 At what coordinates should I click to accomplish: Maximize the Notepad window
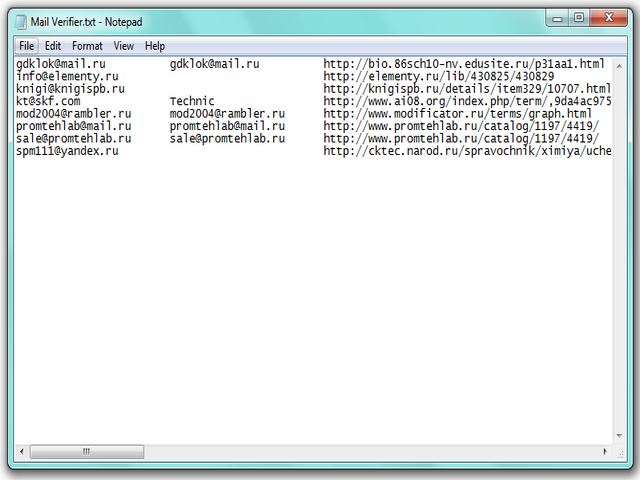pyautogui.click(x=580, y=17)
